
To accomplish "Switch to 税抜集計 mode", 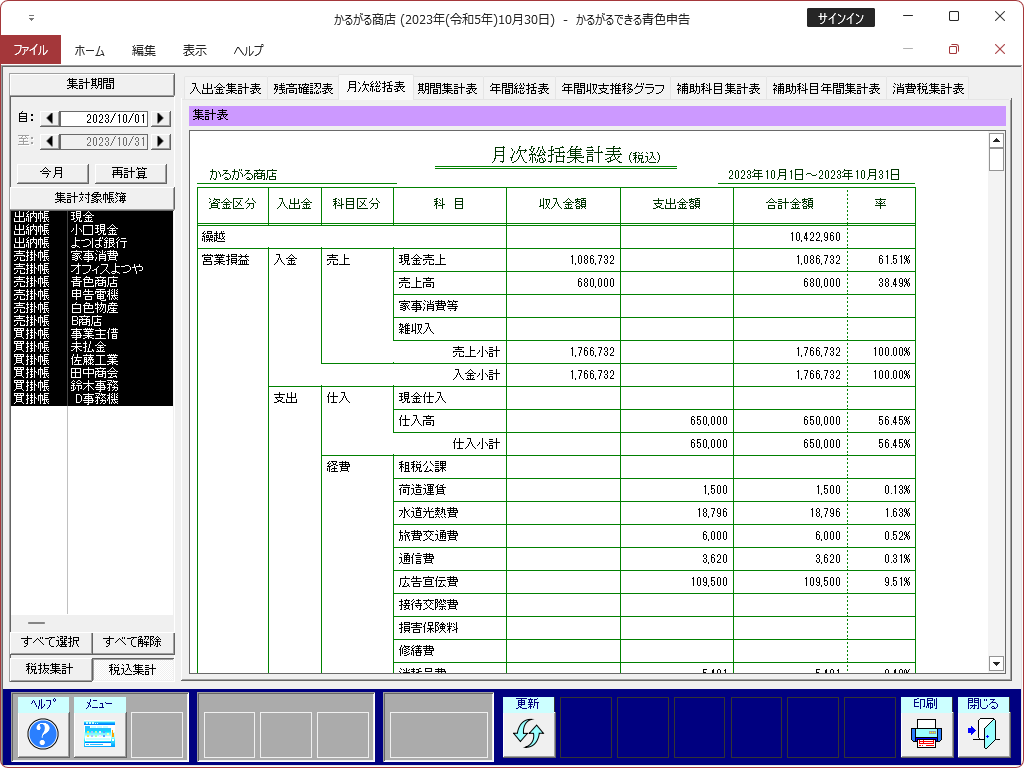I will (50, 669).
